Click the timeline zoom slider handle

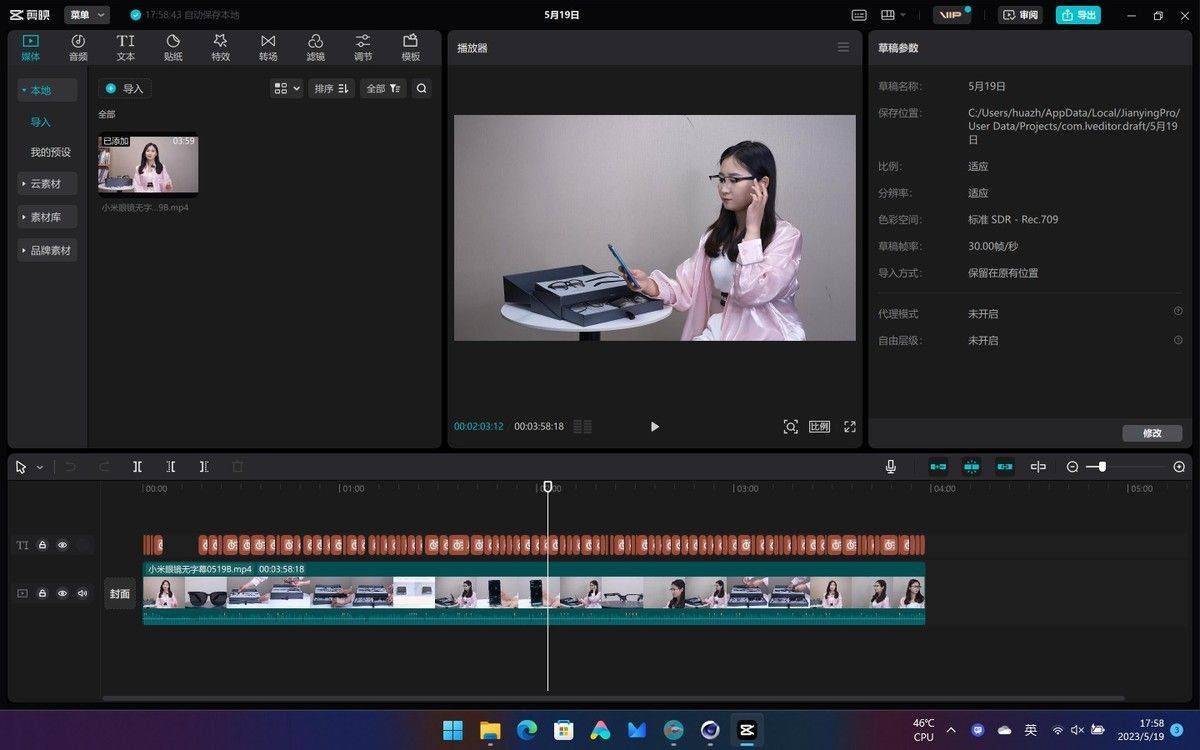tap(1102, 467)
